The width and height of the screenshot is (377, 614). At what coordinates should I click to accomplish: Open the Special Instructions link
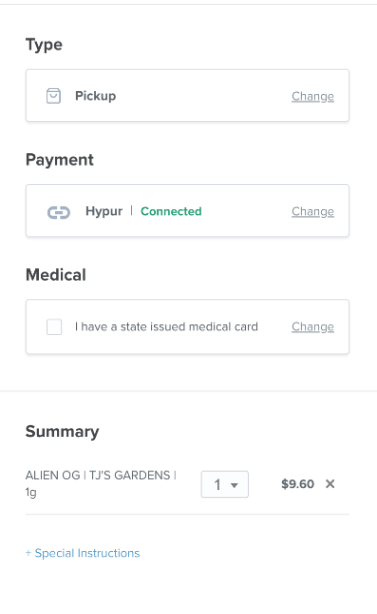(87, 553)
